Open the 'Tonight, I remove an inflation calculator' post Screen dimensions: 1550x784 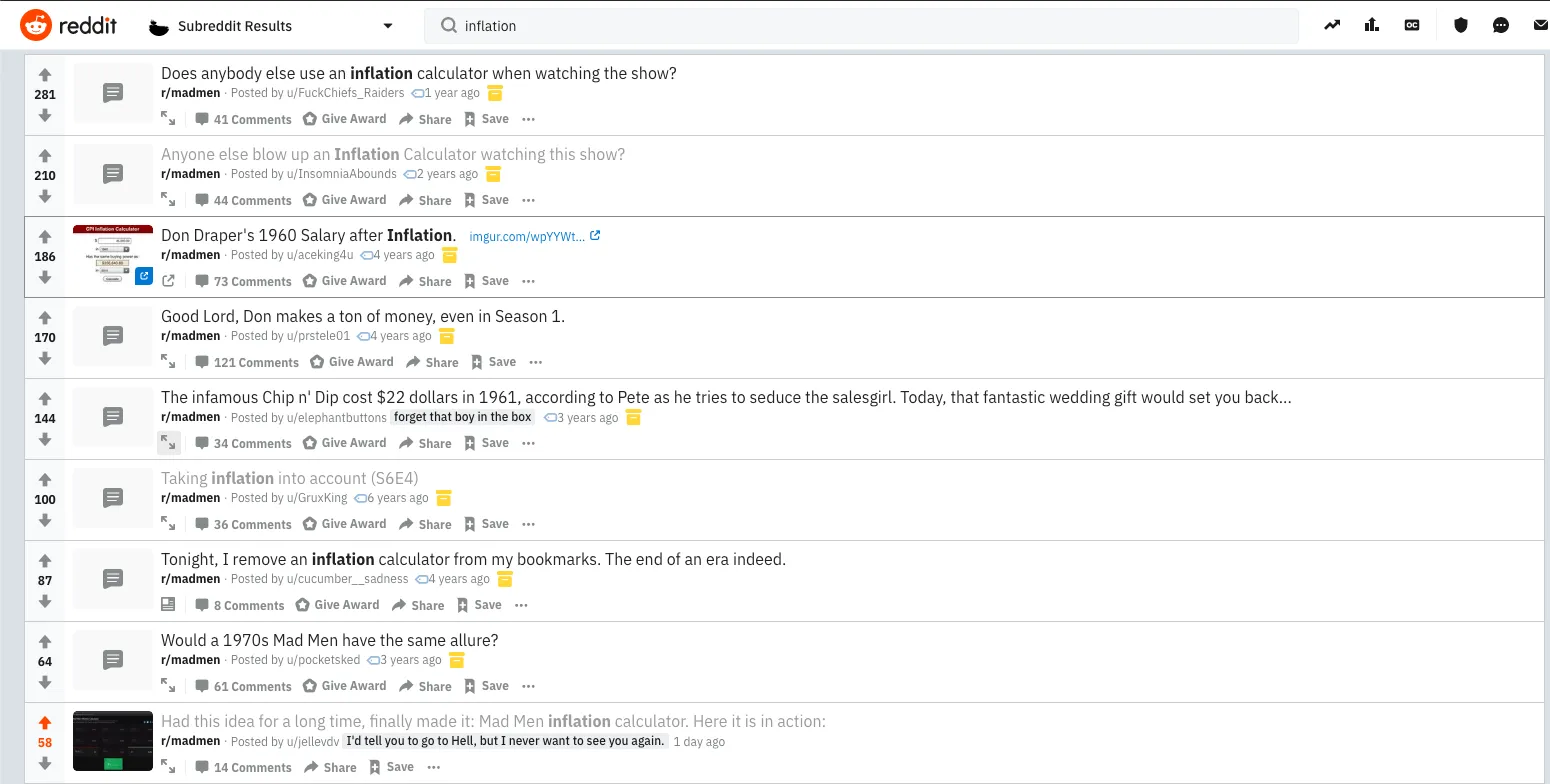[x=473, y=559]
